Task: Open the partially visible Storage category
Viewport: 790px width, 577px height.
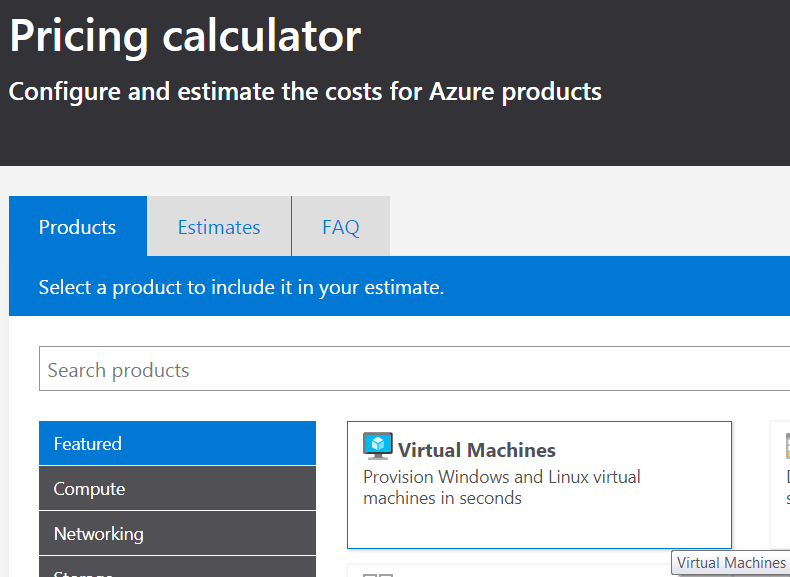Action: (x=177, y=571)
